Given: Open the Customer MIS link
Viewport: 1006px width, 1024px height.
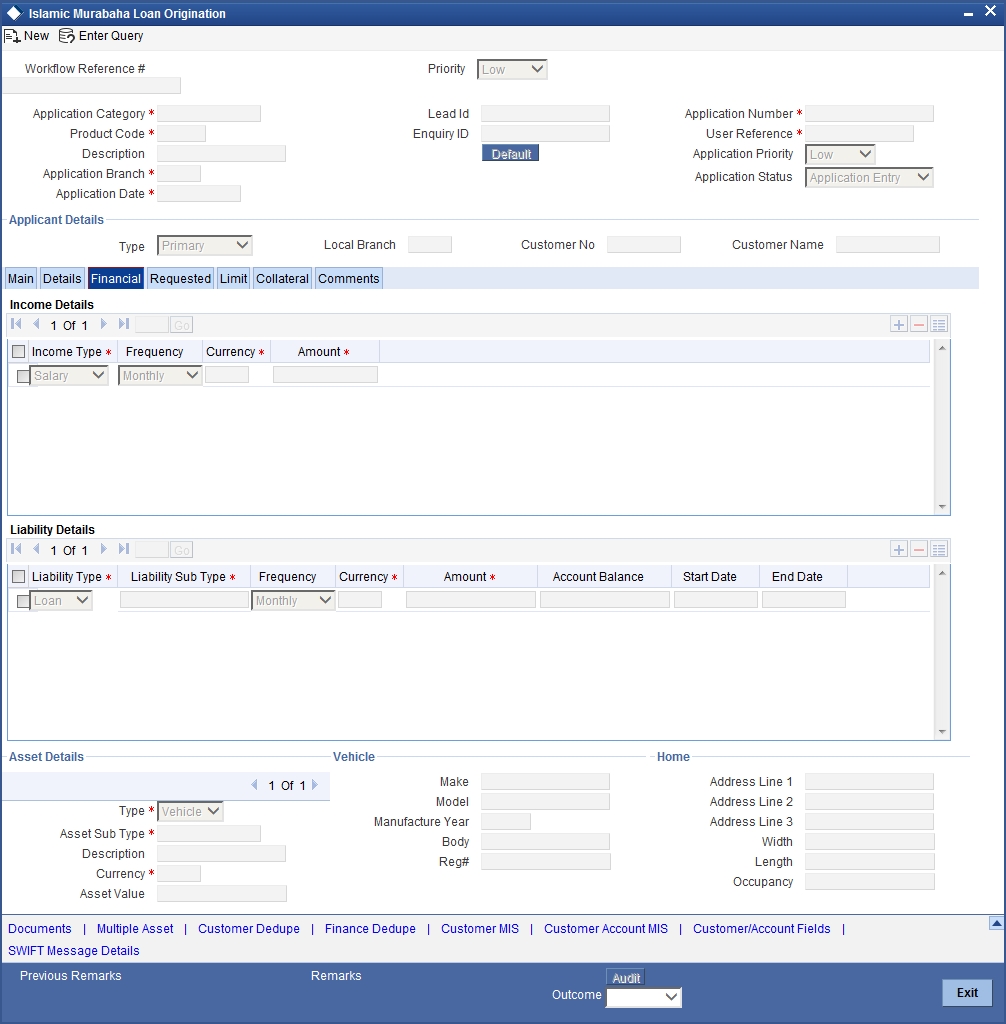Looking at the screenshot, I should point(480,929).
